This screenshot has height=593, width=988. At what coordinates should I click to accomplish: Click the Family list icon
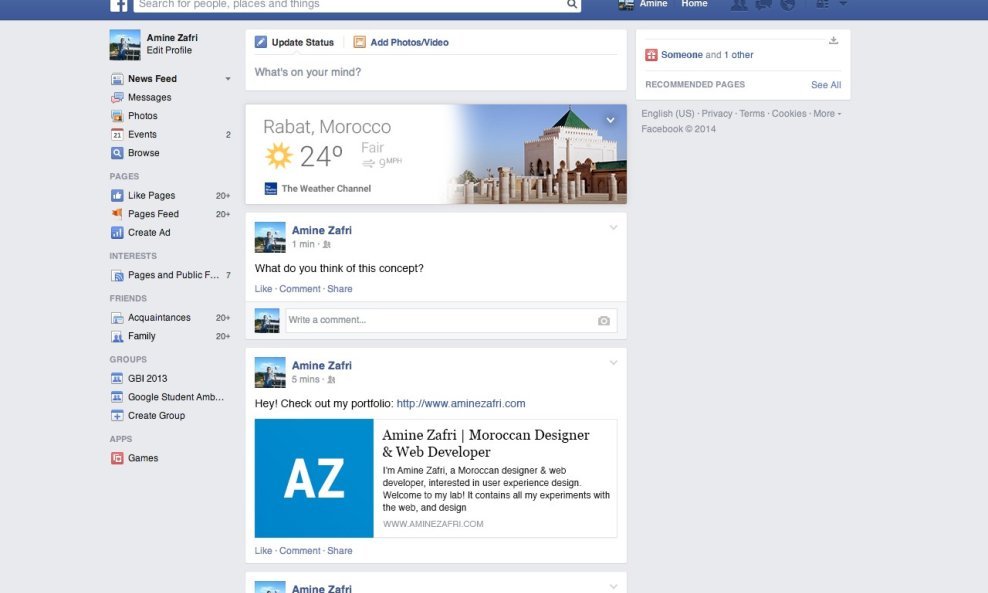(x=117, y=337)
